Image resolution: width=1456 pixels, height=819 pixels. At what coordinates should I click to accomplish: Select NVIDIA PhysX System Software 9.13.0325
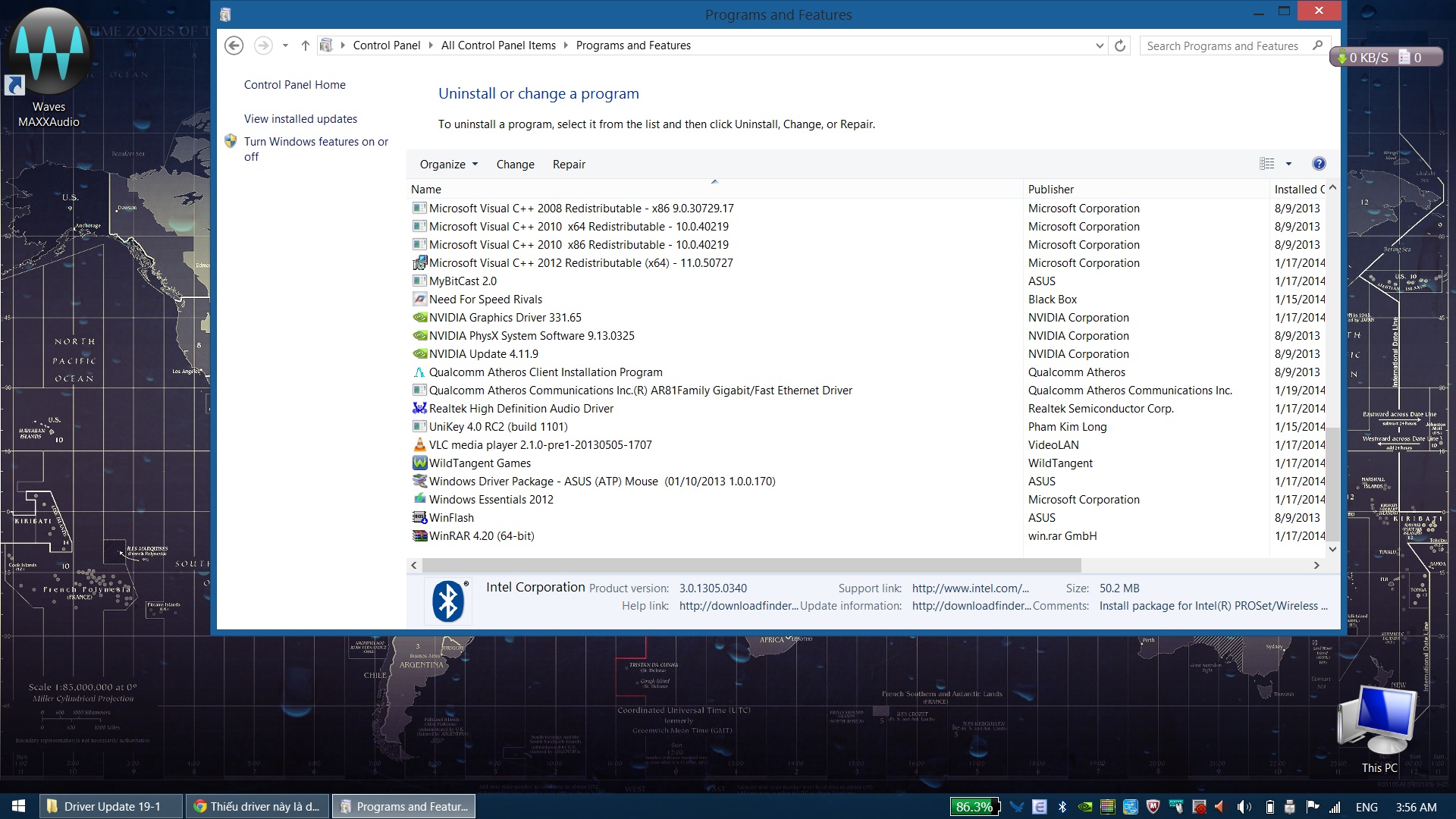coord(532,336)
